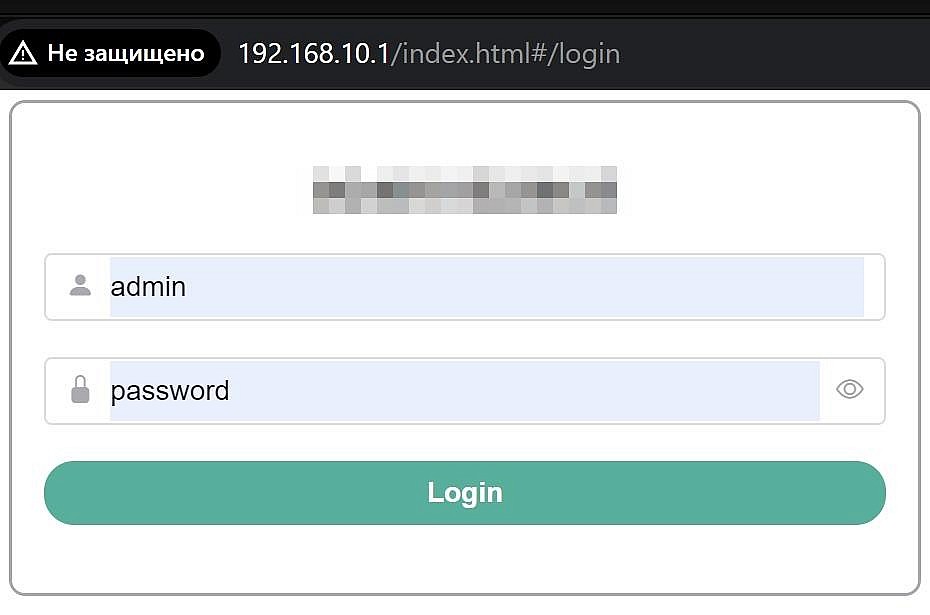Click the user silhouette icon
930x615 pixels.
click(x=80, y=285)
